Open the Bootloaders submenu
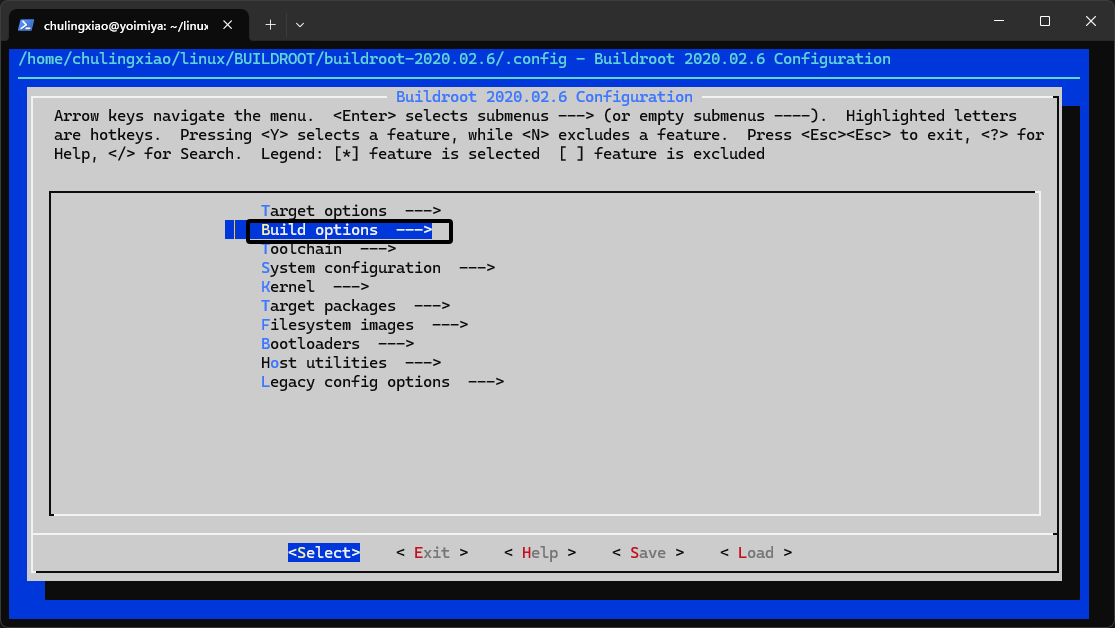 coord(337,344)
